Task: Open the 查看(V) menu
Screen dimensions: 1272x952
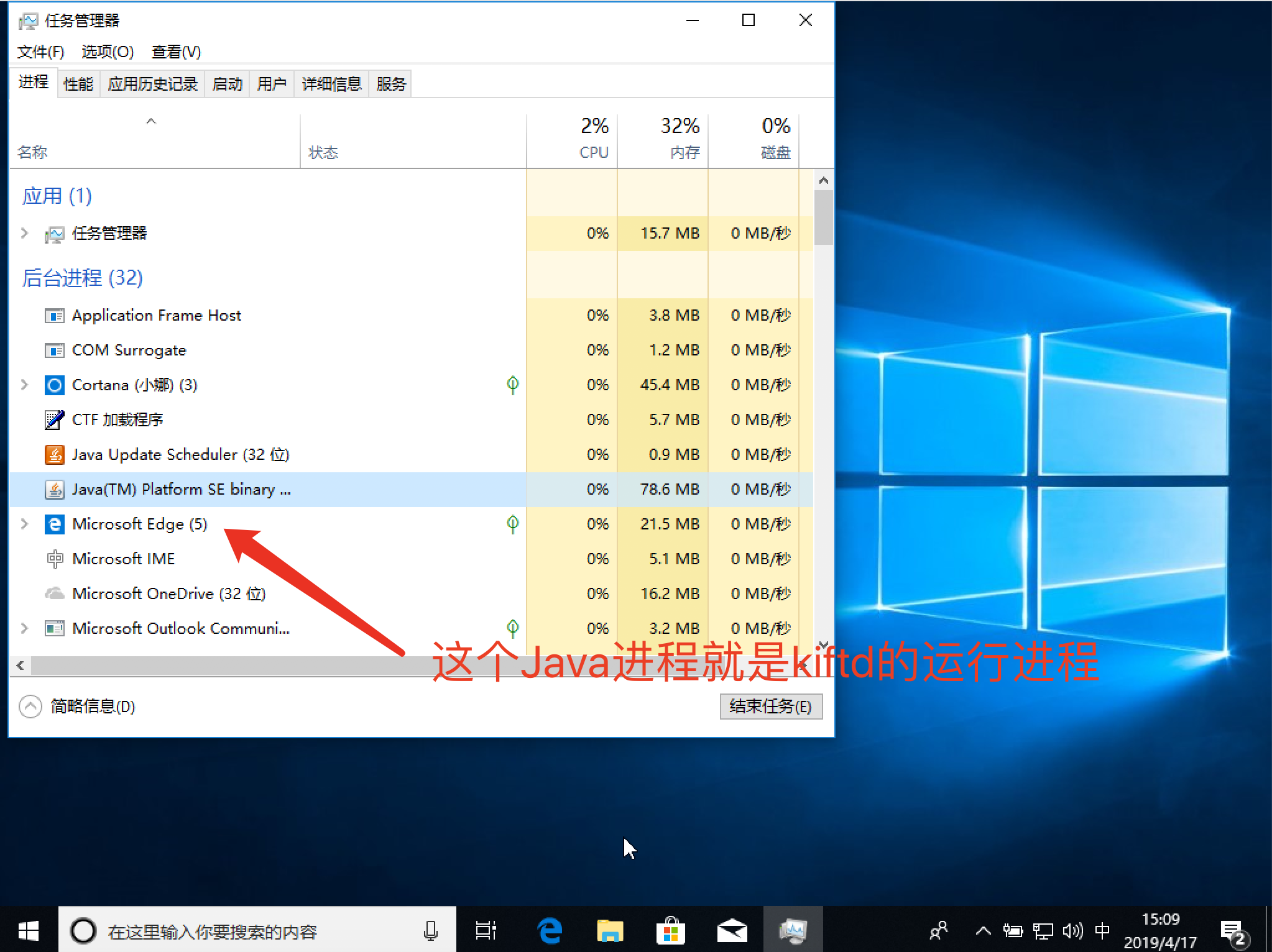Action: point(176,52)
